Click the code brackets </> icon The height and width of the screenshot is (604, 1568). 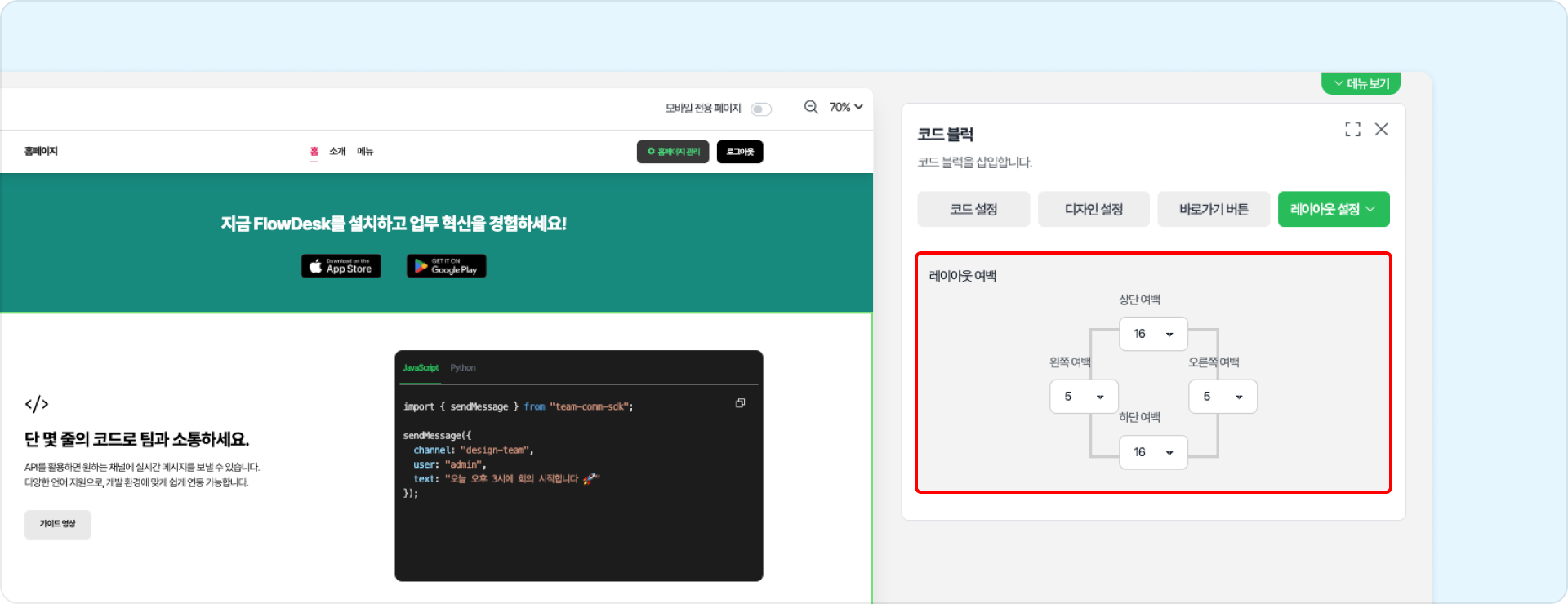pos(37,404)
